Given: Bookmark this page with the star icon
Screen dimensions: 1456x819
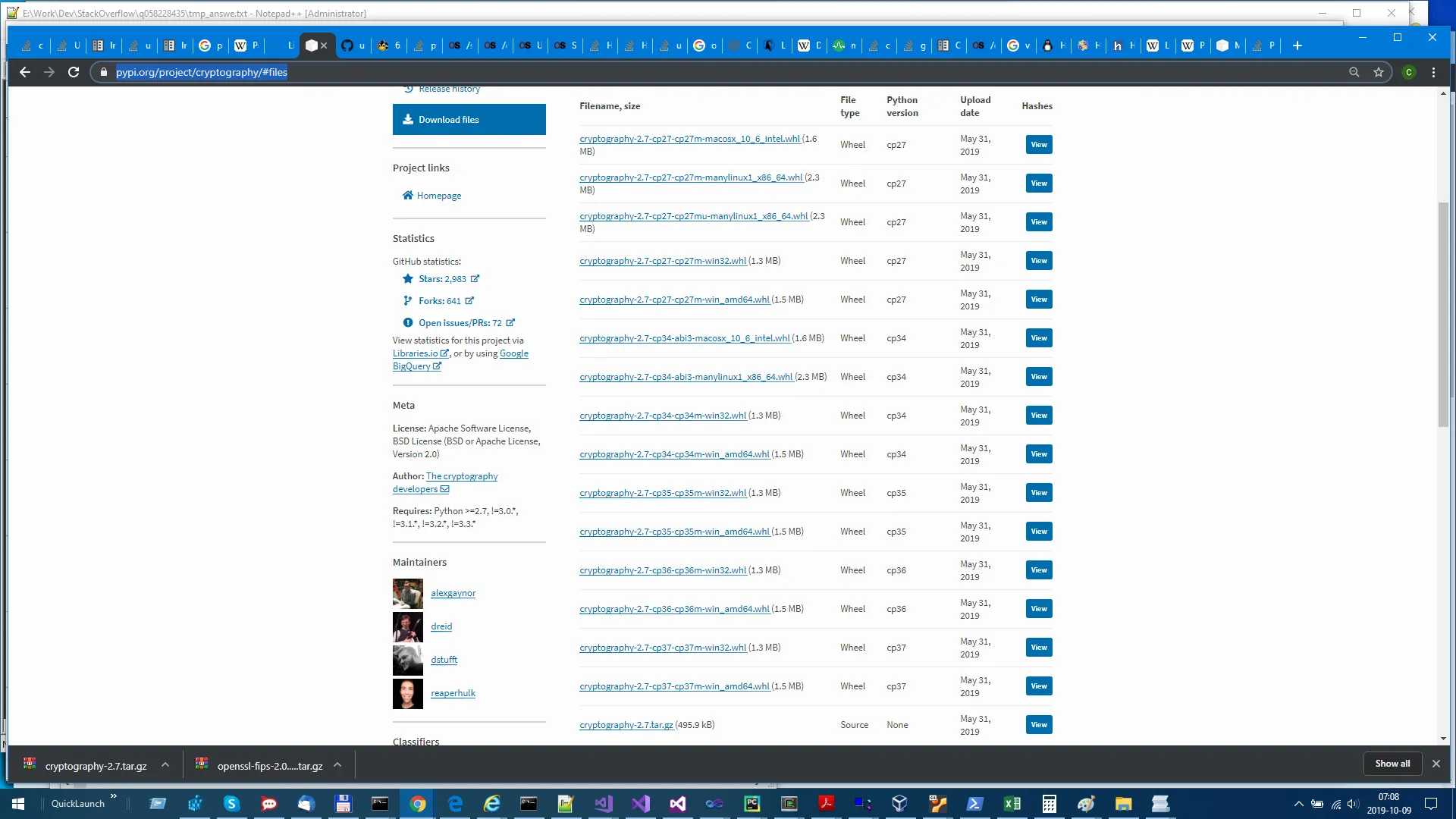Looking at the screenshot, I should [x=1379, y=72].
